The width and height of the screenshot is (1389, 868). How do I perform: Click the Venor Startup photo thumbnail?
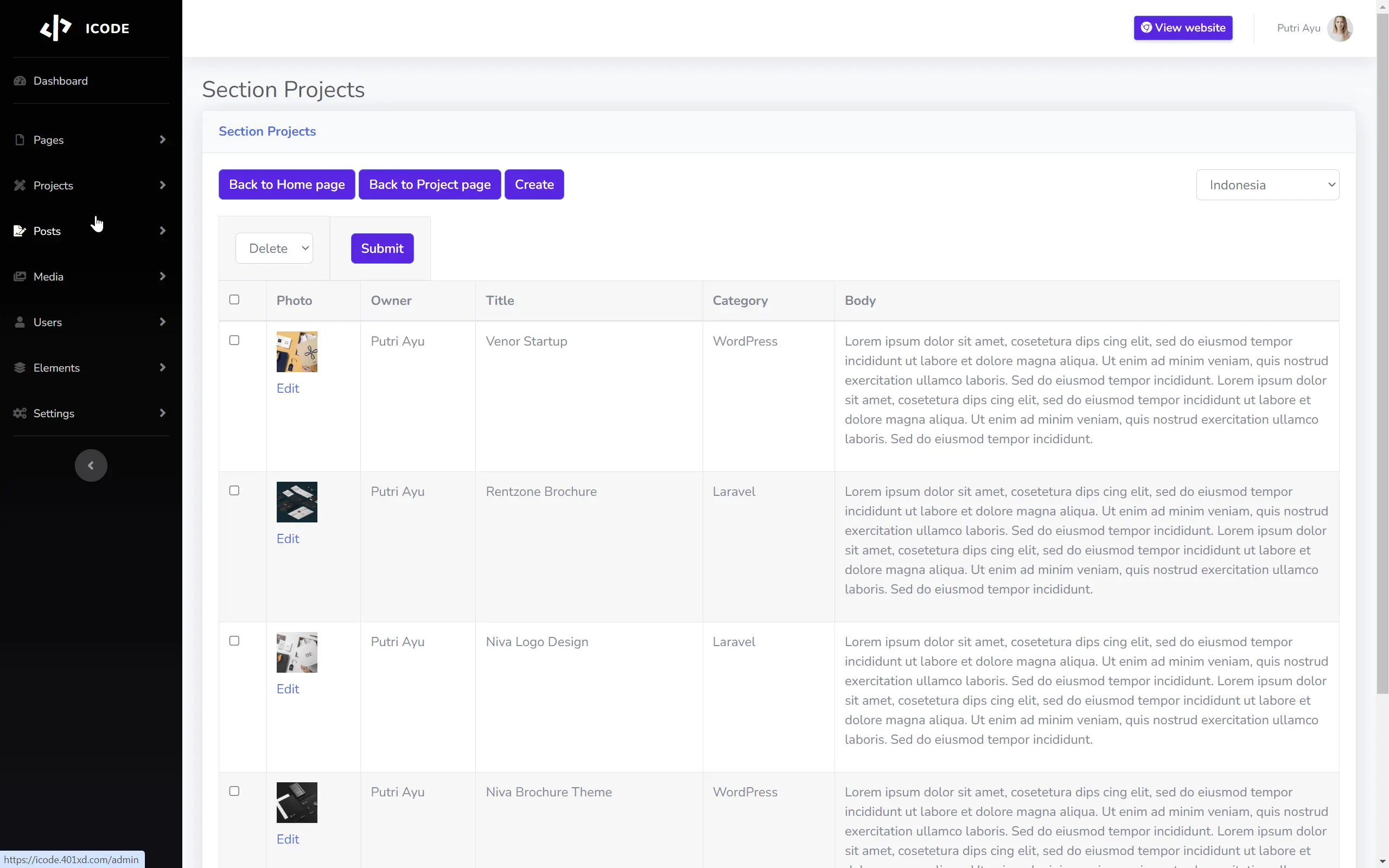click(x=297, y=352)
